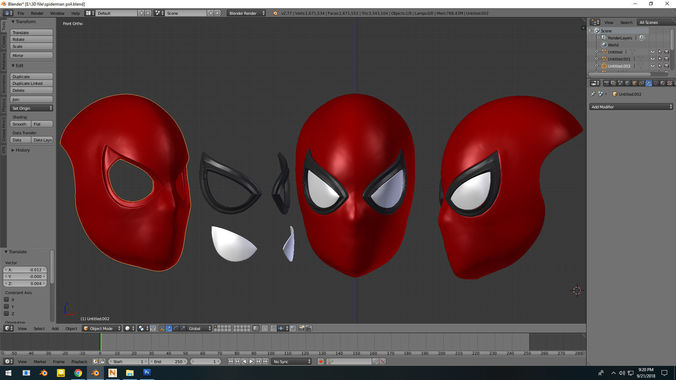
Task: Toggle renderability camera for Untitled.002
Action: [x=667, y=66]
